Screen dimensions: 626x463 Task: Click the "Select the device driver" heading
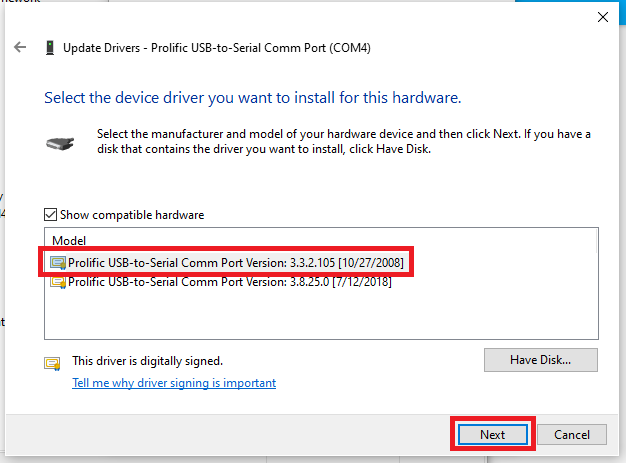pos(252,99)
